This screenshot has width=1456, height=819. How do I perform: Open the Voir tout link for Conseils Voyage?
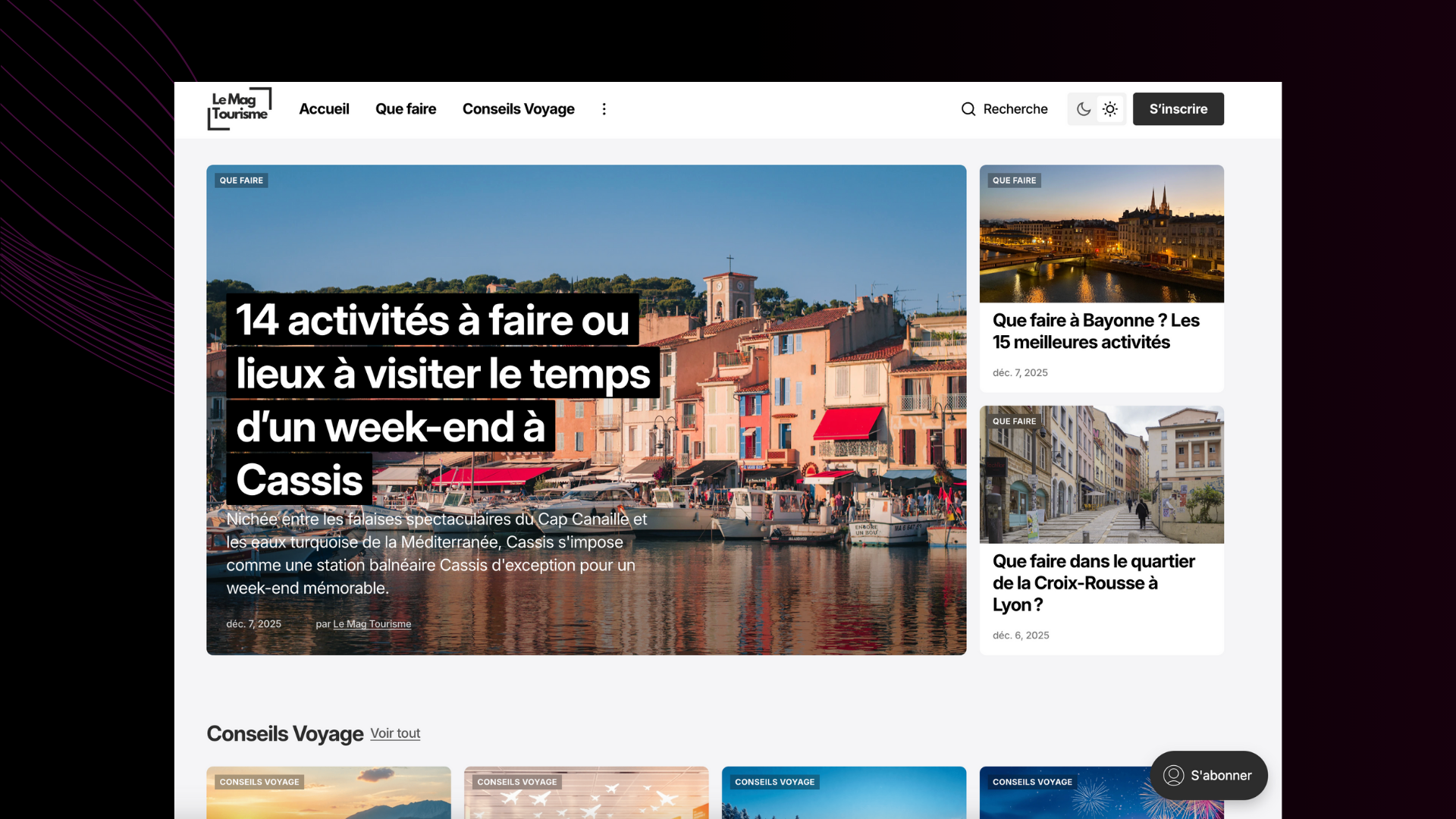(394, 733)
